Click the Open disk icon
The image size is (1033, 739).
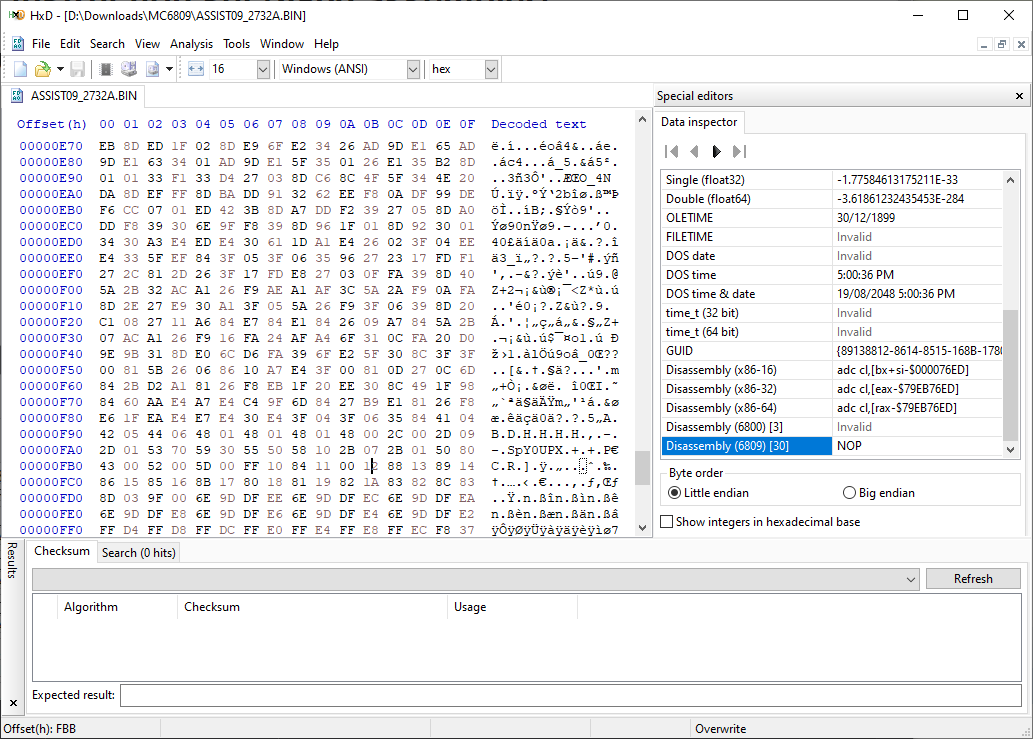[128, 69]
